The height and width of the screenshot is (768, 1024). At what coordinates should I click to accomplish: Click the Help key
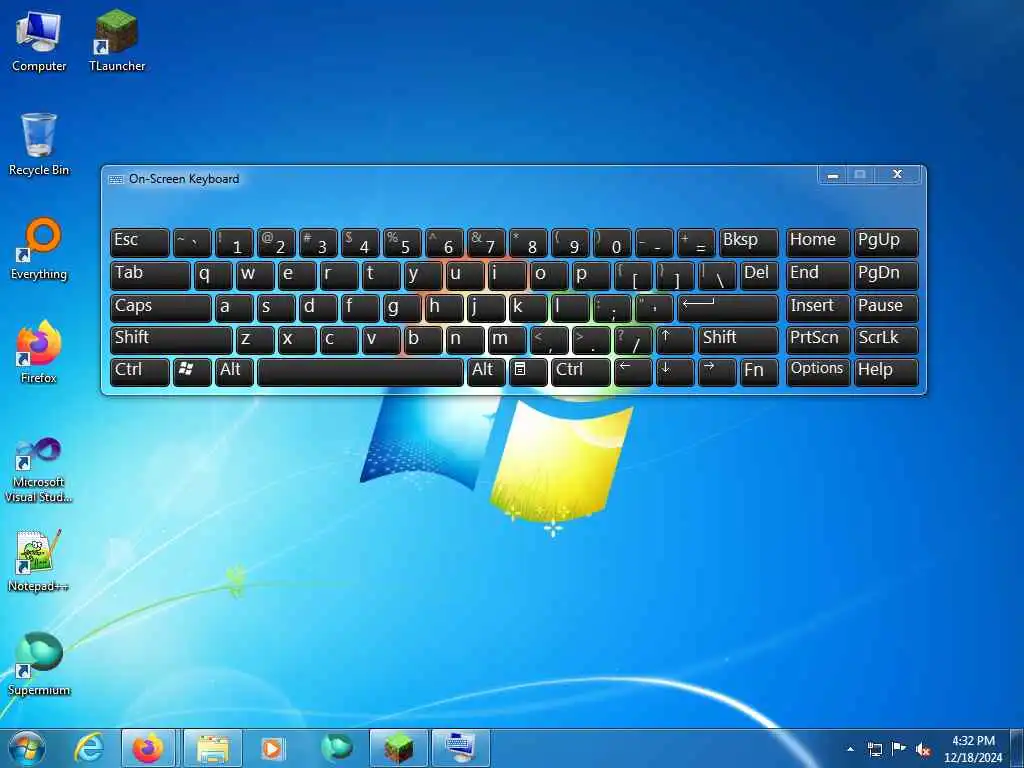click(886, 372)
